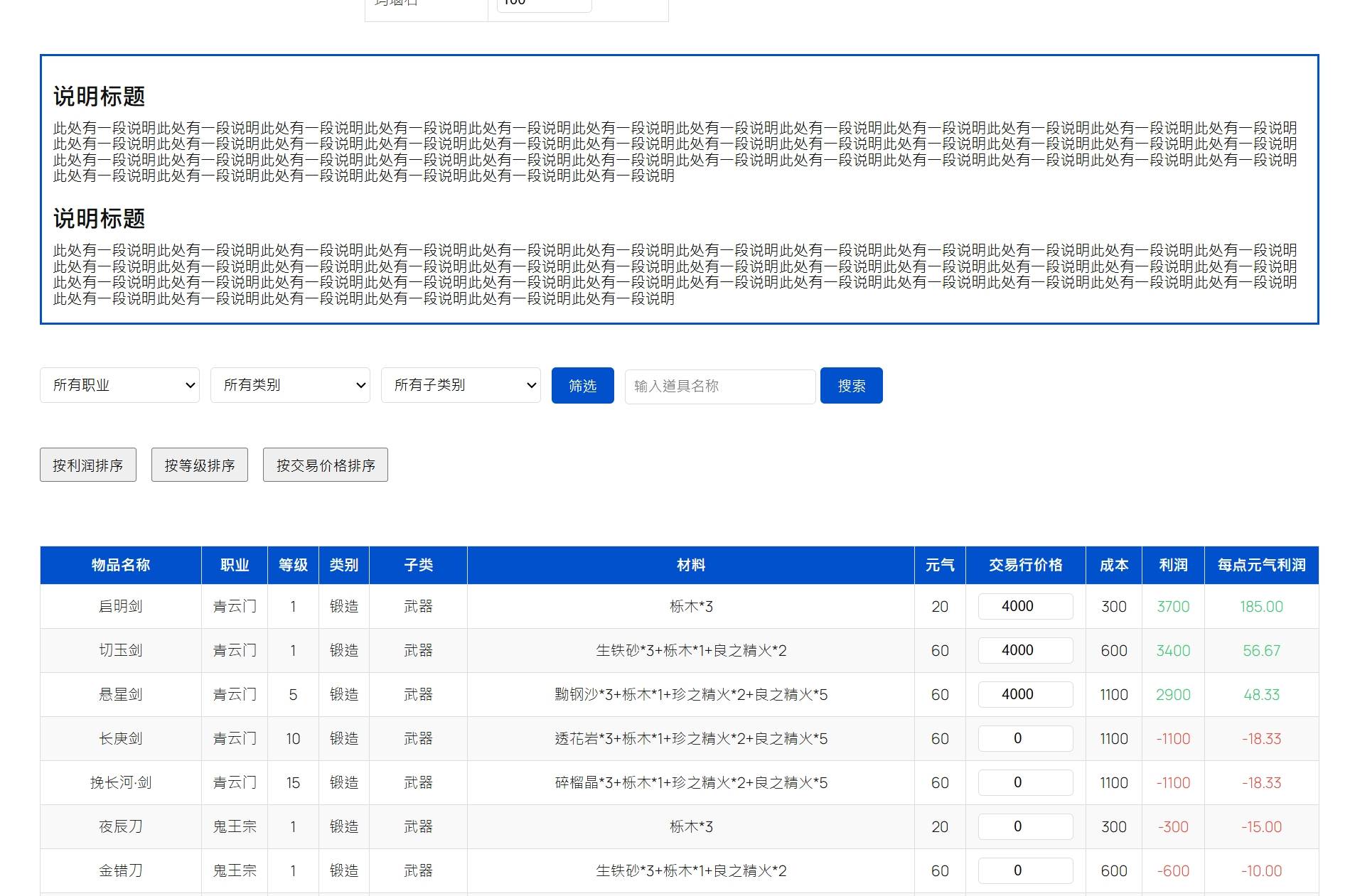Edit the 夜辰刀 trade price field

[1025, 826]
